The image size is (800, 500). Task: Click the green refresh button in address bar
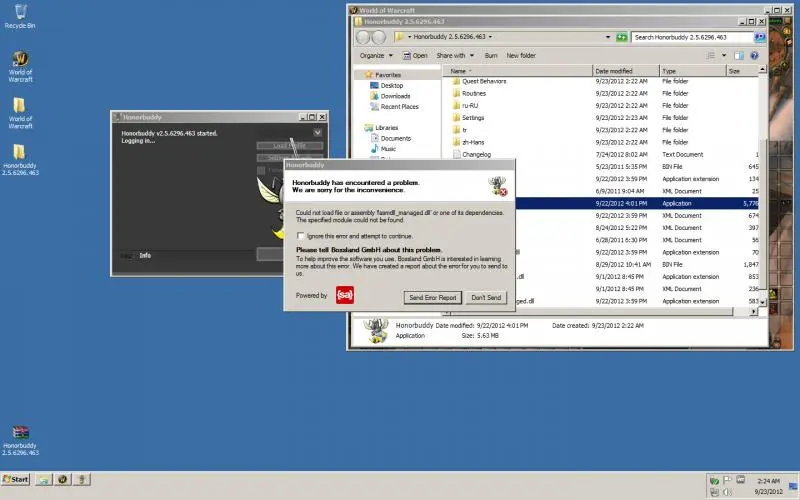[x=621, y=37]
